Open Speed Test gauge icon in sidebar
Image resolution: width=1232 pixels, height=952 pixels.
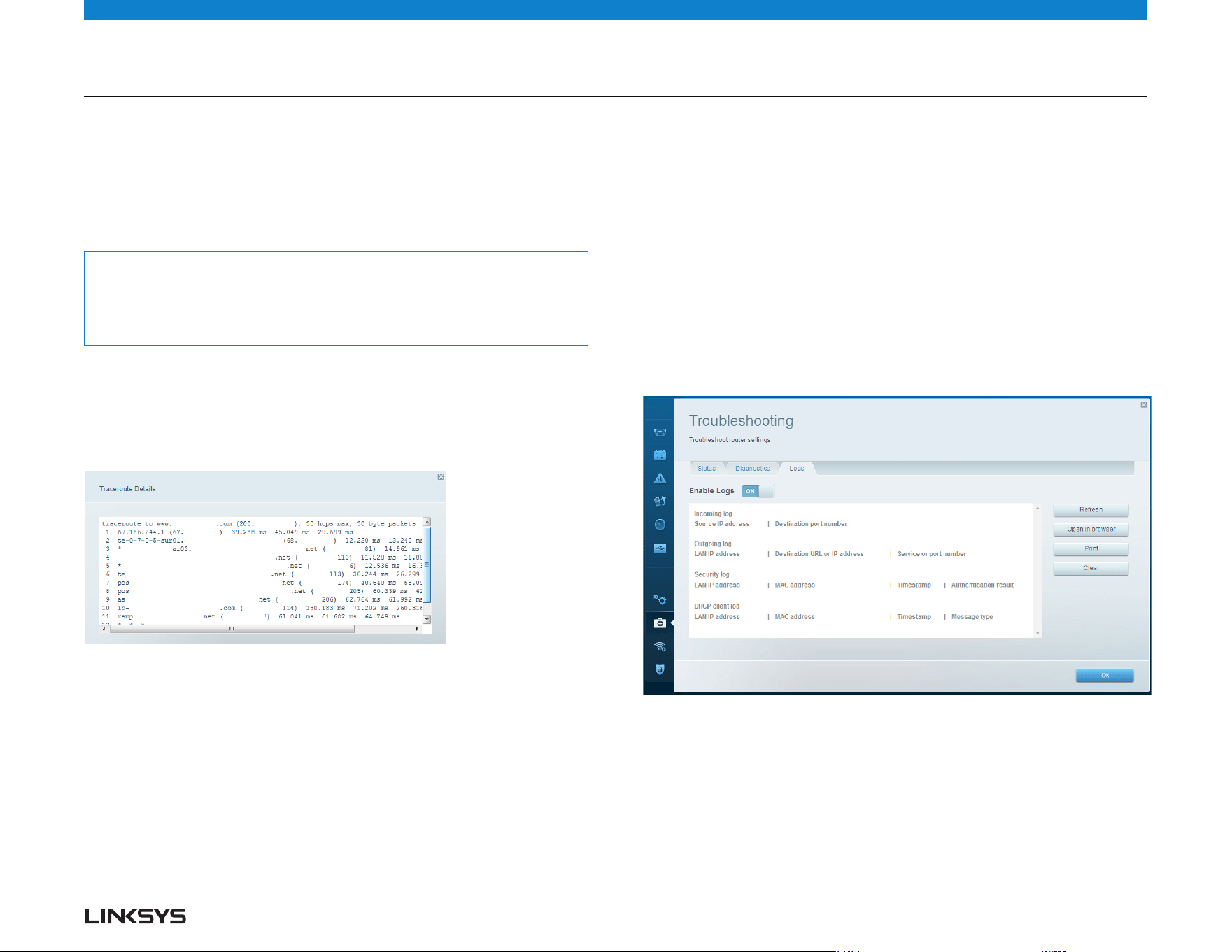tap(660, 525)
